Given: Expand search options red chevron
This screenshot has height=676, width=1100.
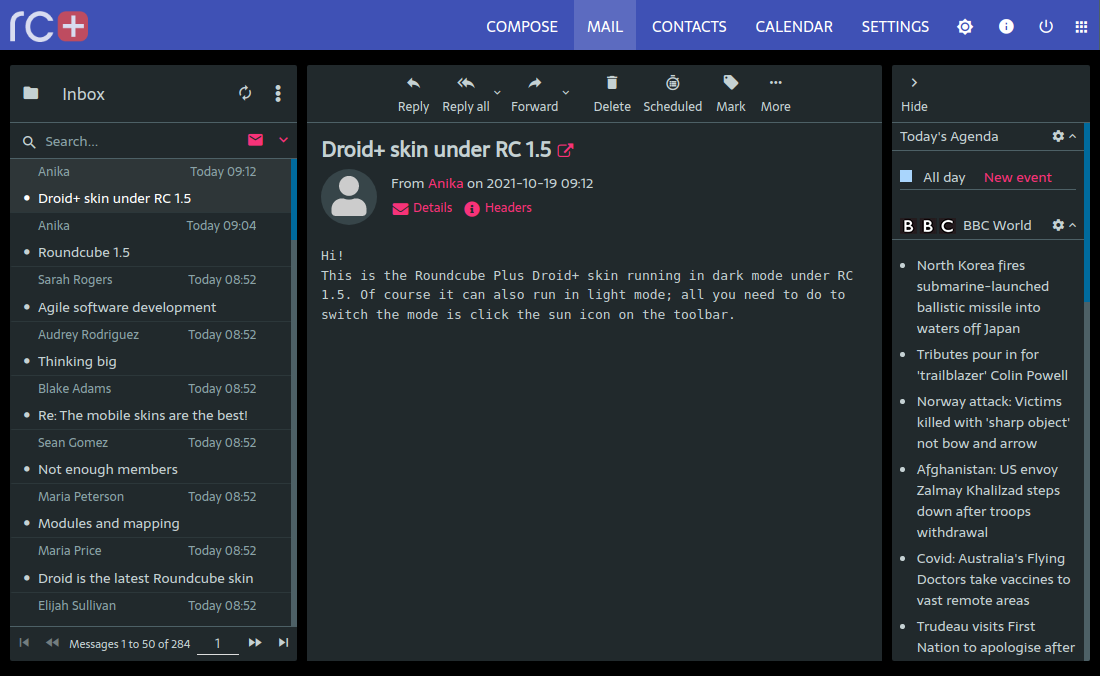Looking at the screenshot, I should [283, 140].
